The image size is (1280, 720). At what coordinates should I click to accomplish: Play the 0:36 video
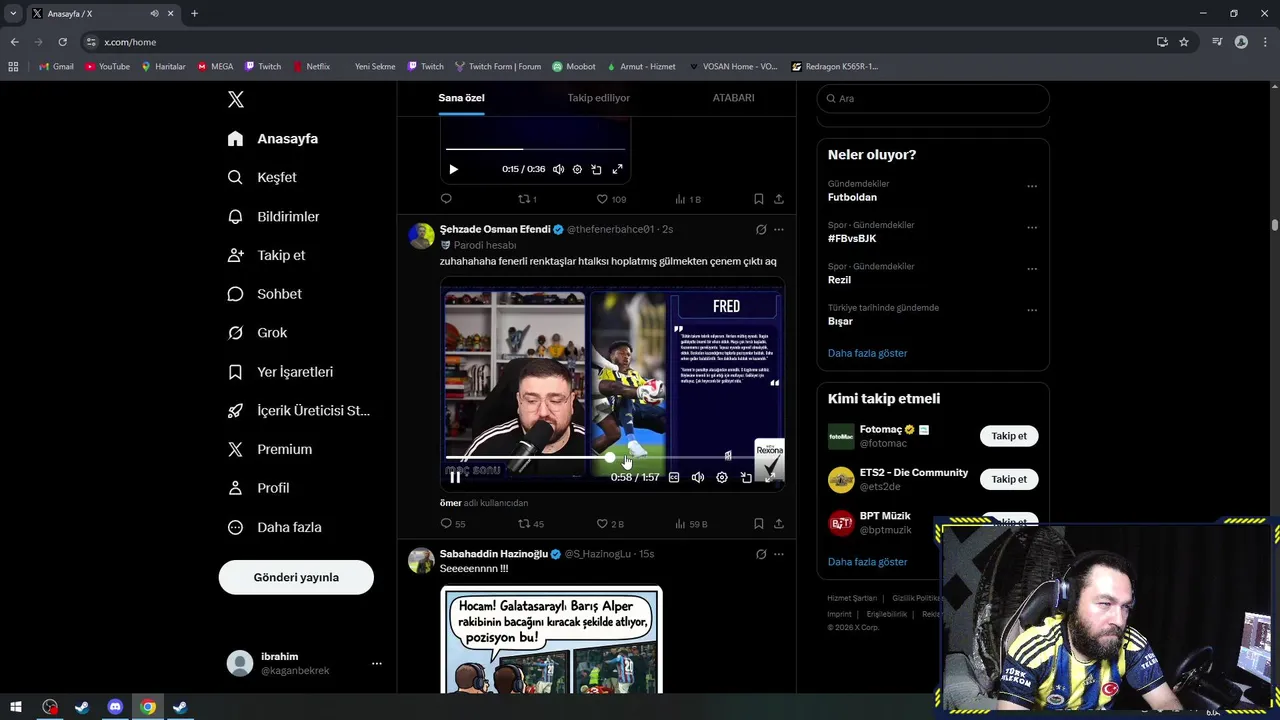coord(453,170)
